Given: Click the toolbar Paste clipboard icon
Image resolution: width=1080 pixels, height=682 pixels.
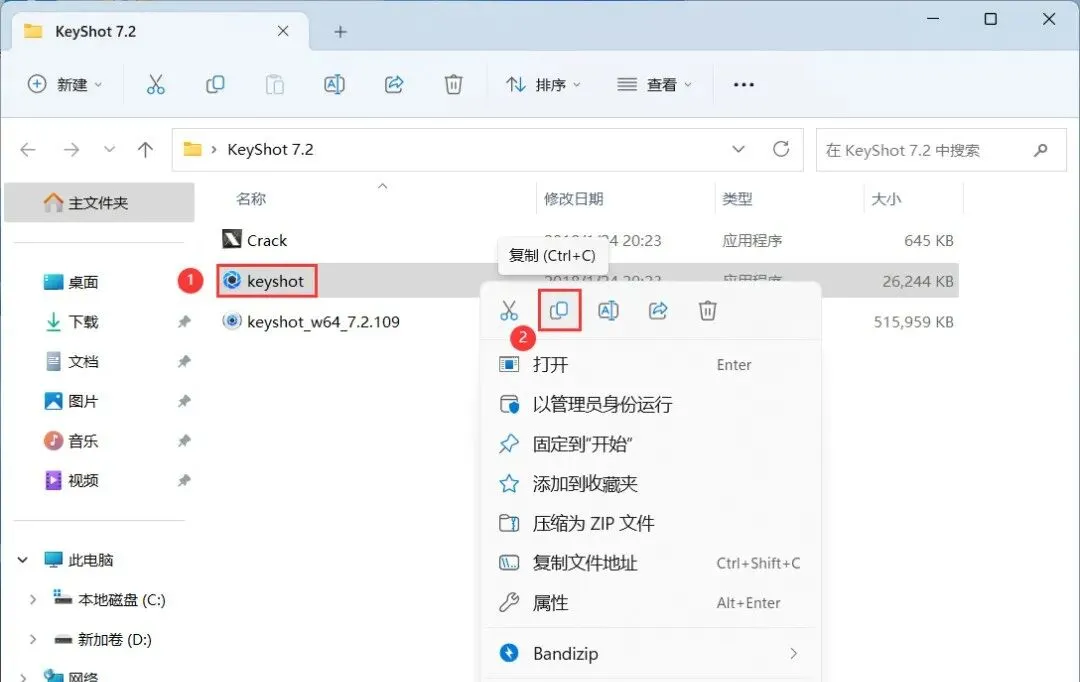Looking at the screenshot, I should click(x=275, y=85).
